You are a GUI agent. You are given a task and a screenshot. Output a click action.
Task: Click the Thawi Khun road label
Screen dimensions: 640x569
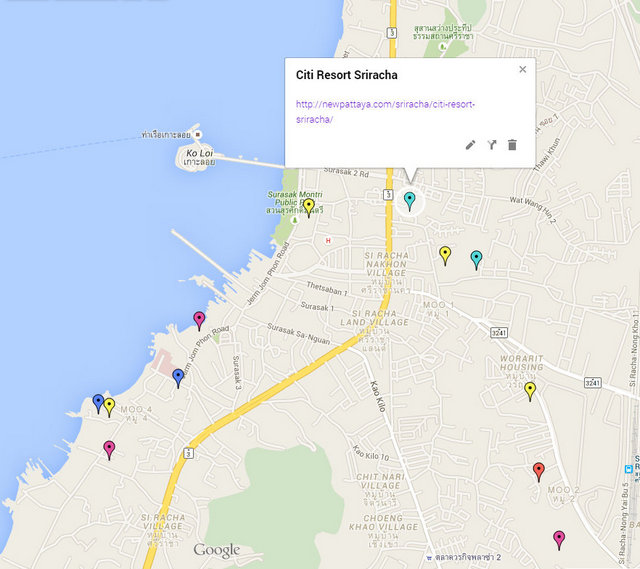click(547, 154)
